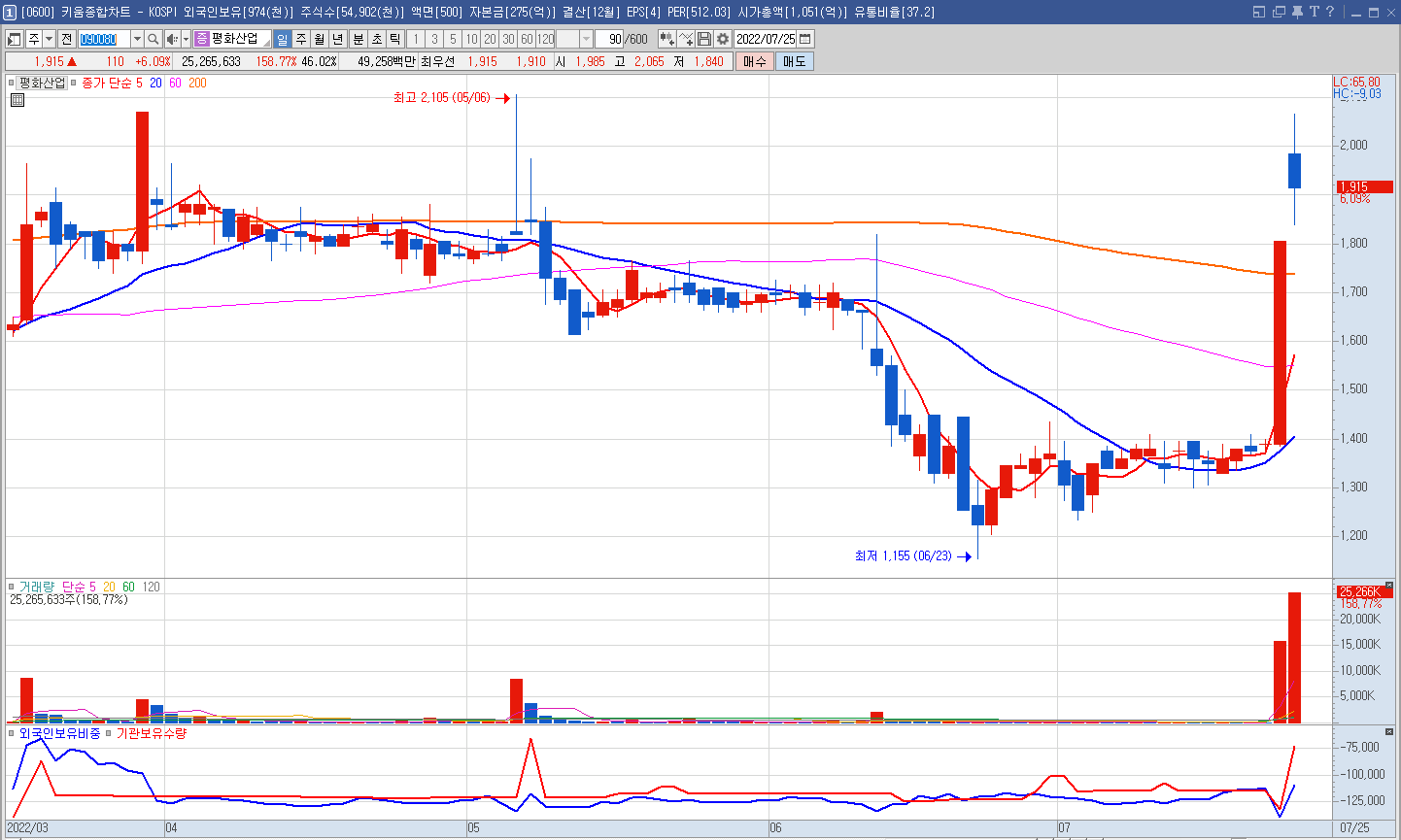1401x840 pixels.
Task: Click the T font size icon
Action: [x=1314, y=12]
